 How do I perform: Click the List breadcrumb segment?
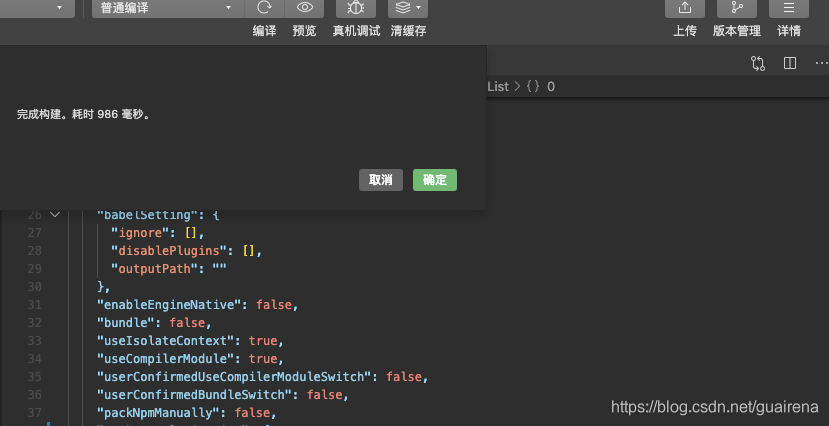point(498,87)
